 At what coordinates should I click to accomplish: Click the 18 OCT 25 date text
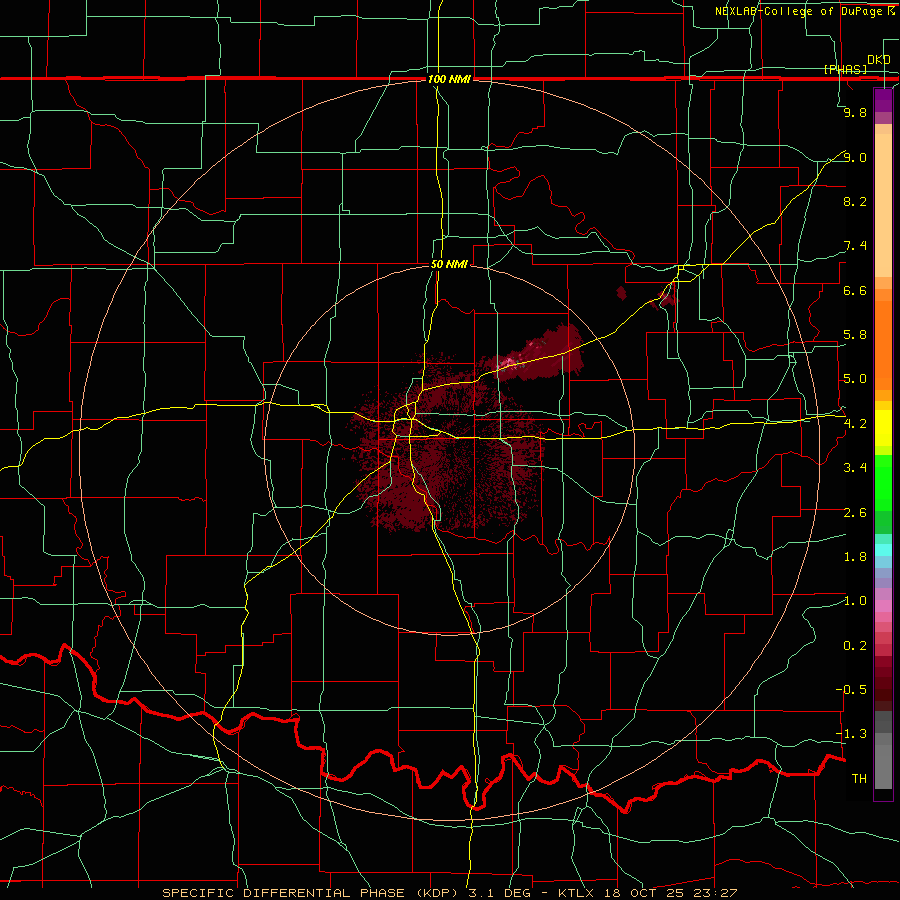pos(645,893)
